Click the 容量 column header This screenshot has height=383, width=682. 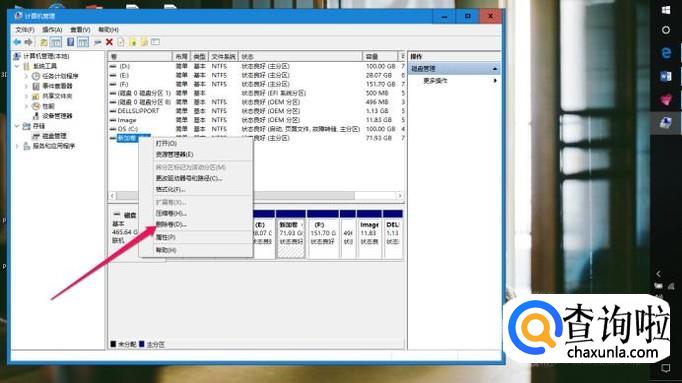point(380,57)
